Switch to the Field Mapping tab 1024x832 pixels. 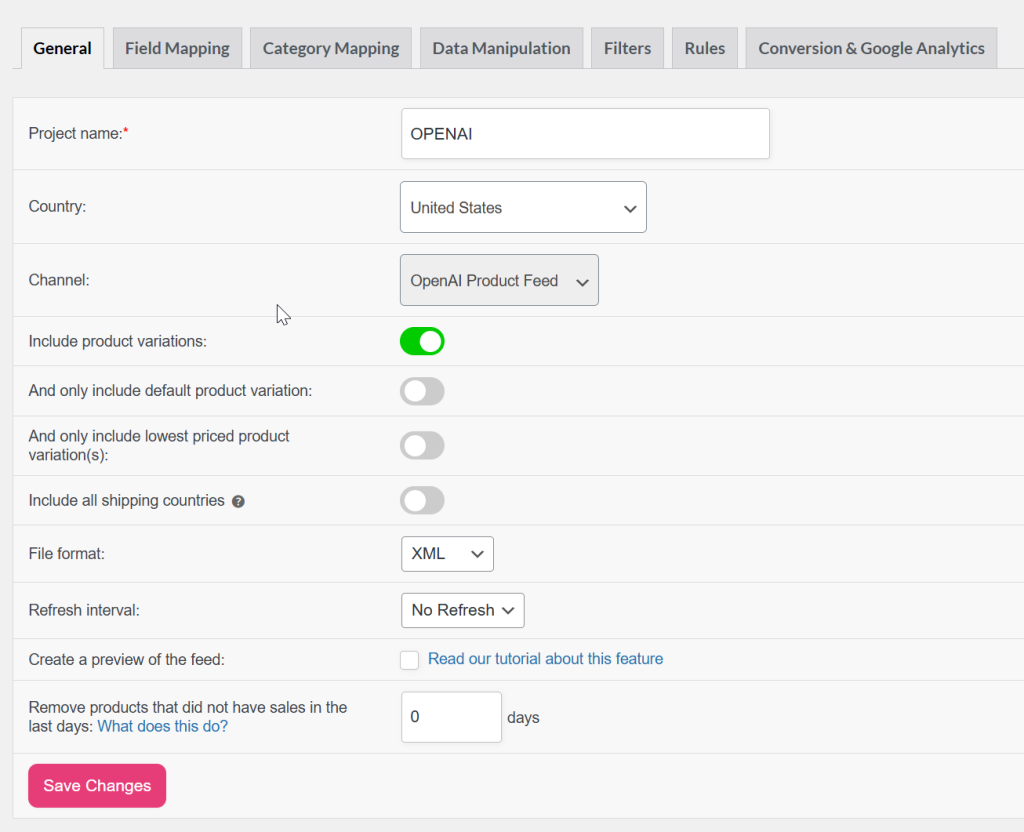[177, 47]
